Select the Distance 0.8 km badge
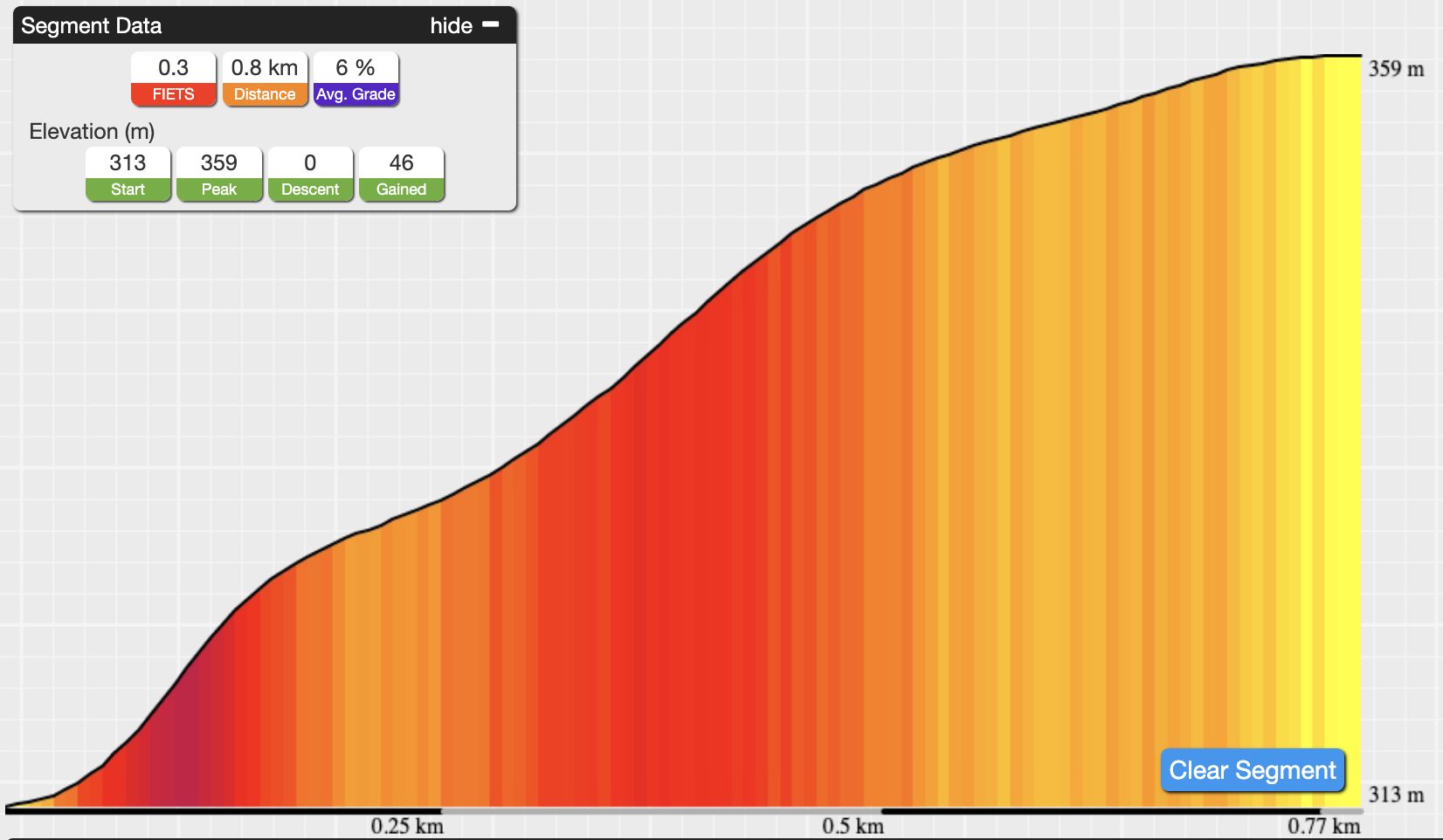The width and height of the screenshot is (1443, 840). point(265,79)
